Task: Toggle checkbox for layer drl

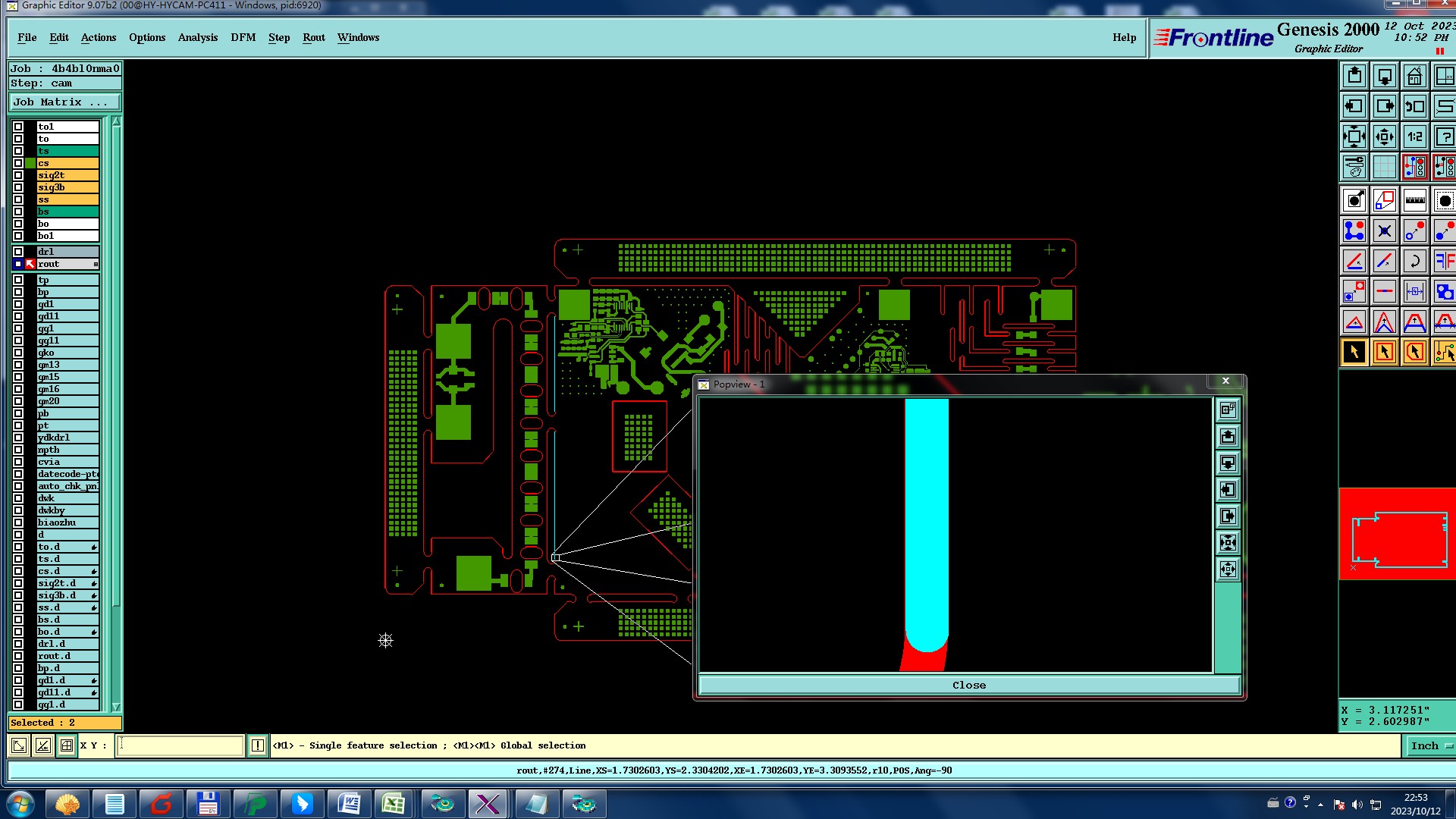Action: click(x=18, y=252)
